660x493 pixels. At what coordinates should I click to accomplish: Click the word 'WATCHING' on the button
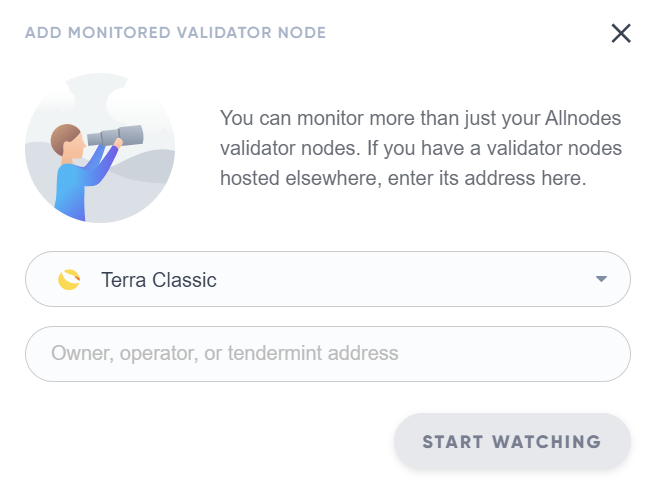tap(553, 441)
